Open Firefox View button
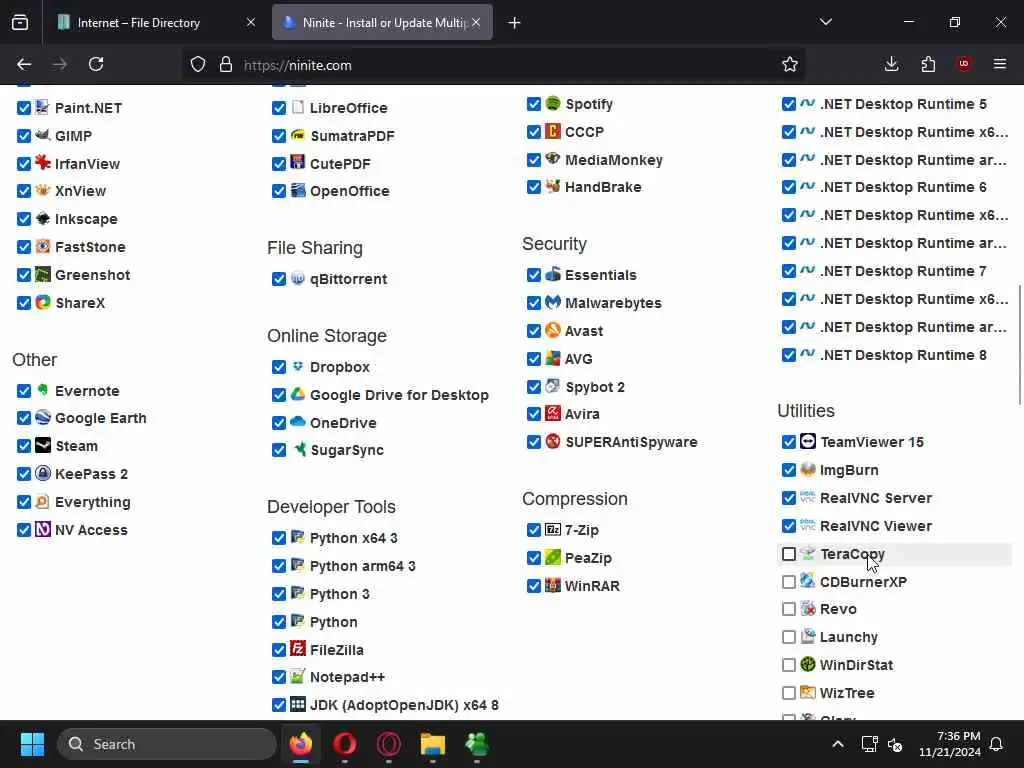1024x768 pixels. click(x=20, y=23)
